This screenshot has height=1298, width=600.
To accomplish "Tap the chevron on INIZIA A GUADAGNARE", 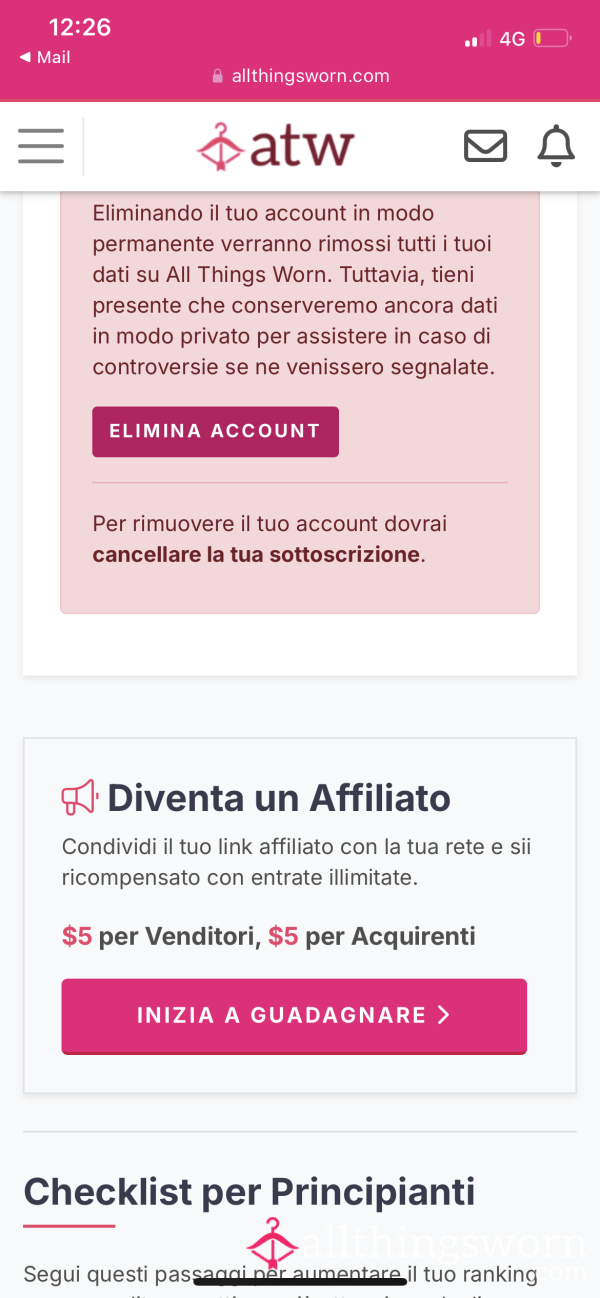I will coord(445,1015).
